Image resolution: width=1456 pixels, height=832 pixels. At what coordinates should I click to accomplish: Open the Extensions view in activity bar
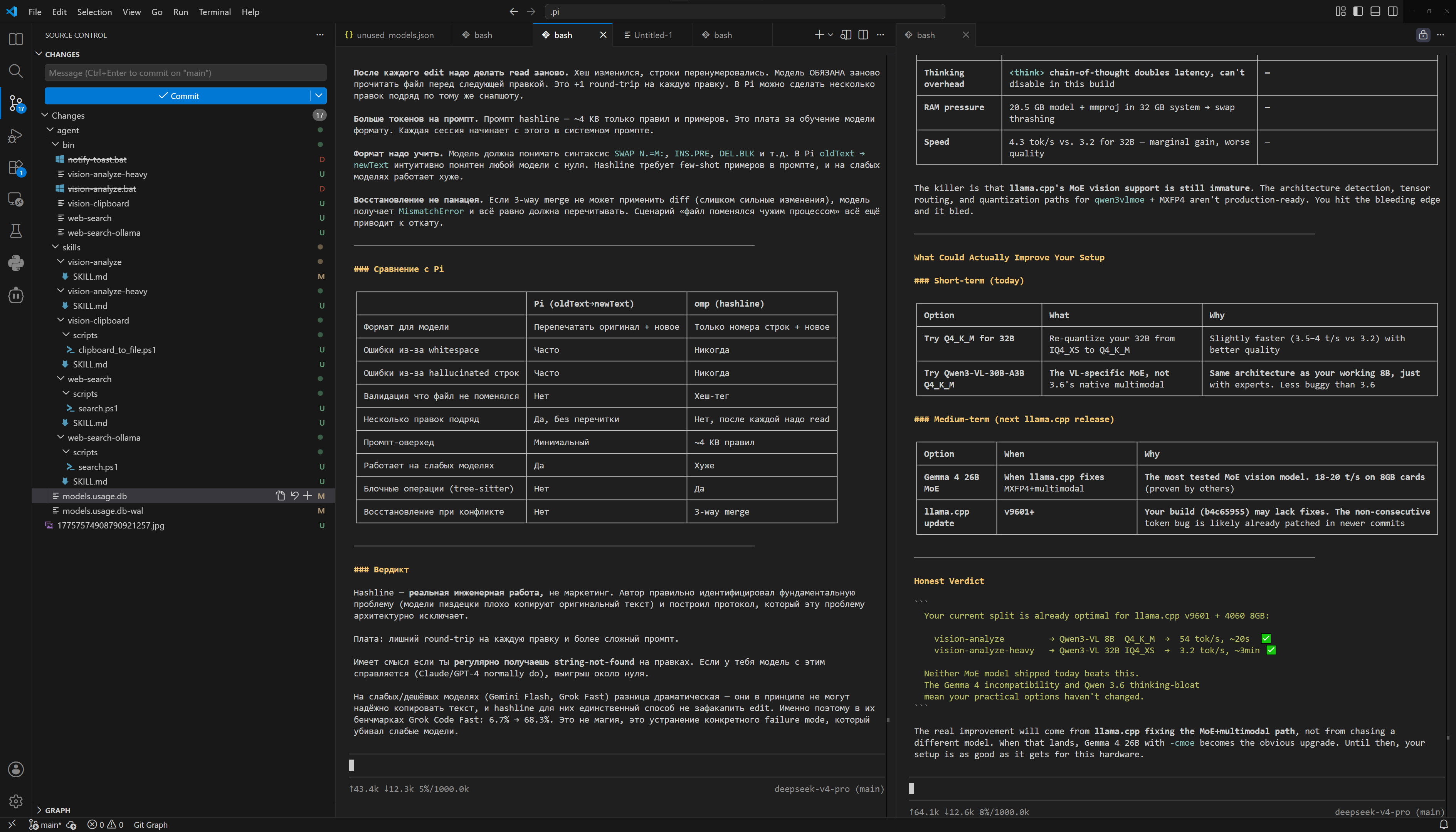(x=16, y=168)
